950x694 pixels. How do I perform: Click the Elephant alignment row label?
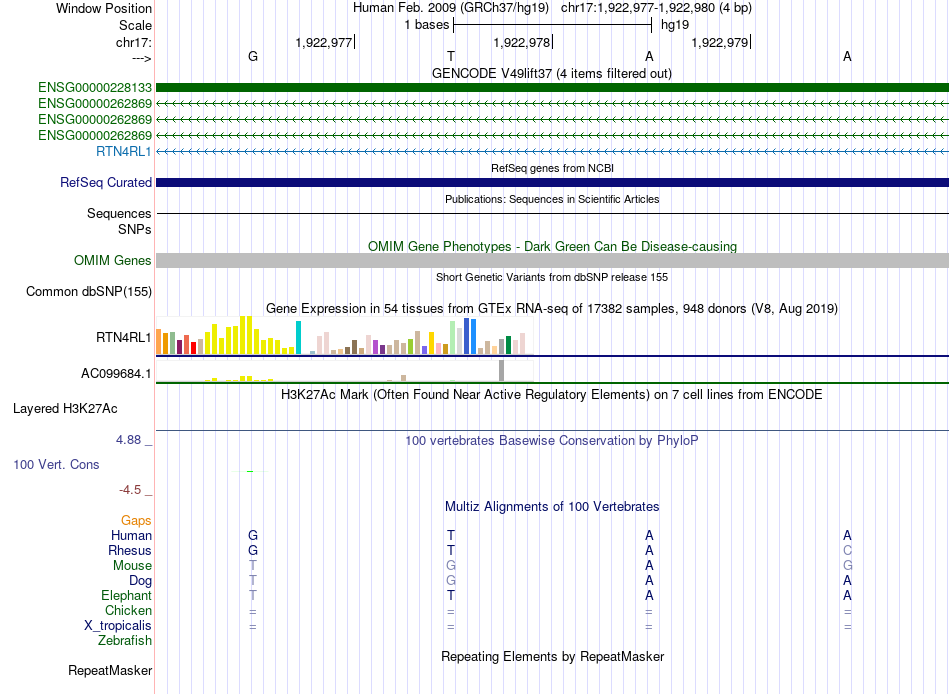pyautogui.click(x=126, y=596)
